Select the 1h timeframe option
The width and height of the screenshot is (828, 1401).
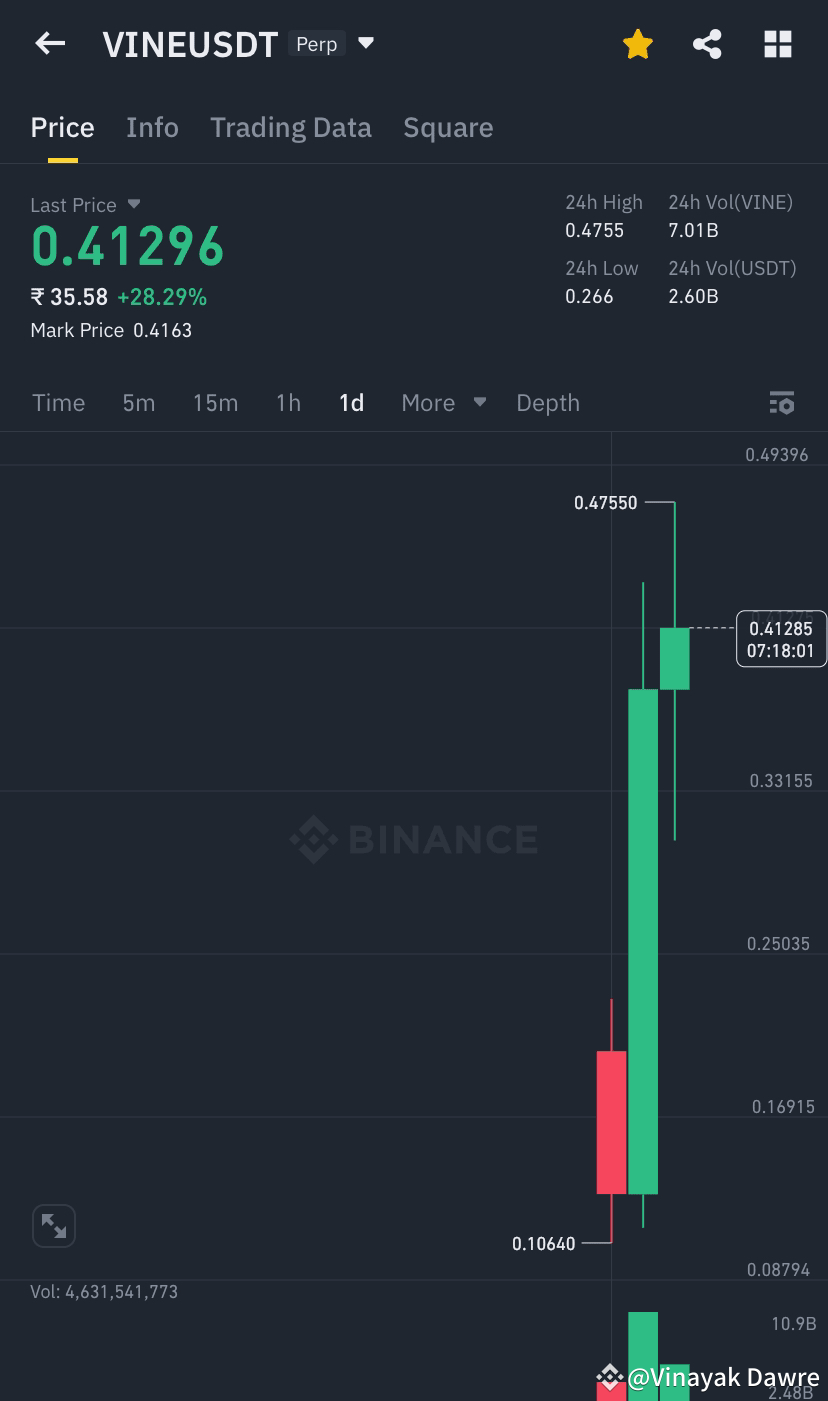click(288, 402)
